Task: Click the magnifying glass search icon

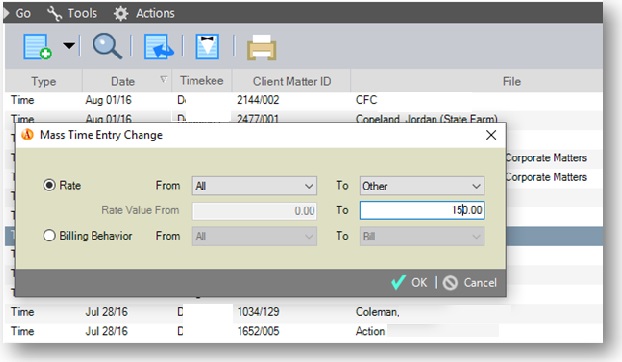Action: tap(107, 46)
